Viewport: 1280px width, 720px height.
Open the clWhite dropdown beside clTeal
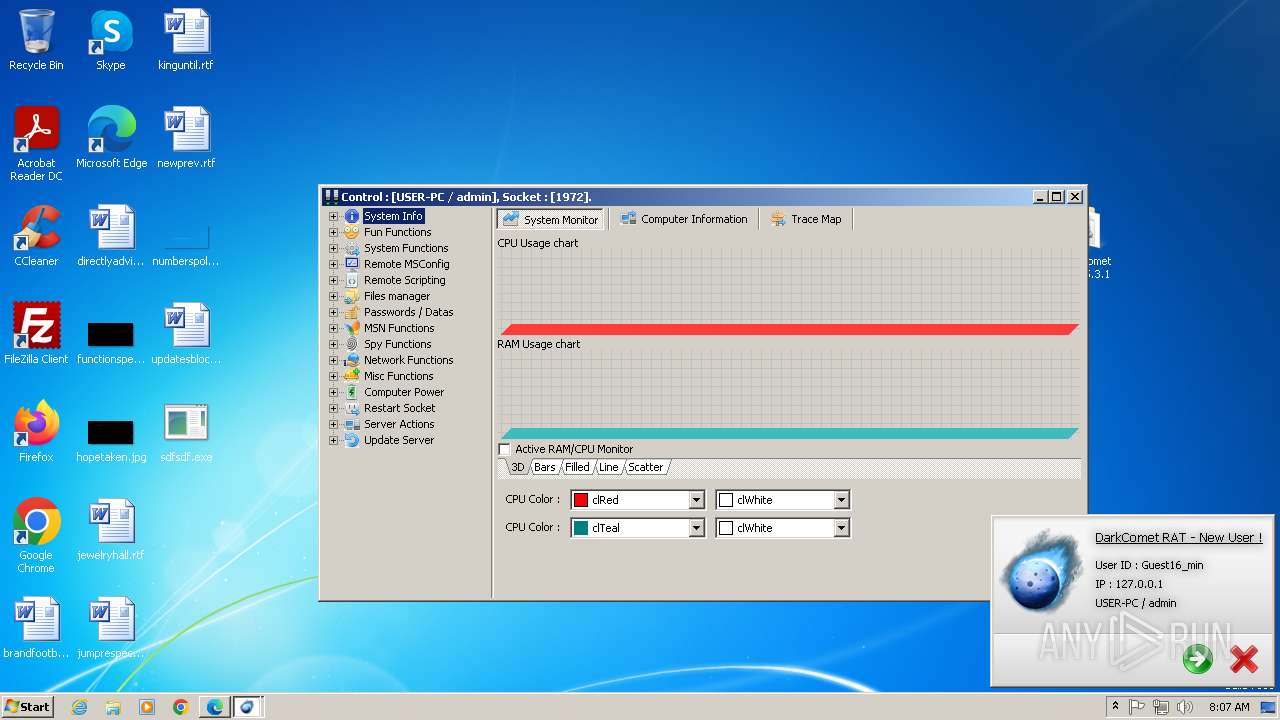point(841,528)
